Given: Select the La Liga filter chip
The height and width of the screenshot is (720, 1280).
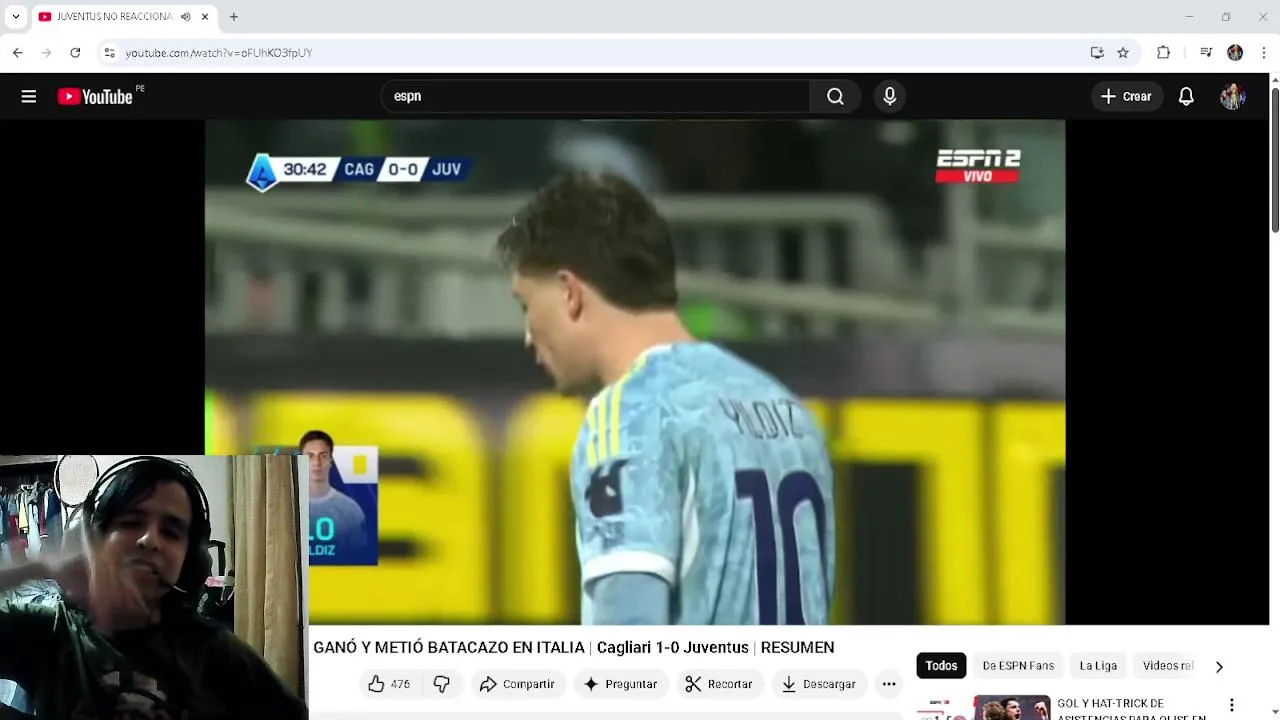Looking at the screenshot, I should tap(1098, 666).
